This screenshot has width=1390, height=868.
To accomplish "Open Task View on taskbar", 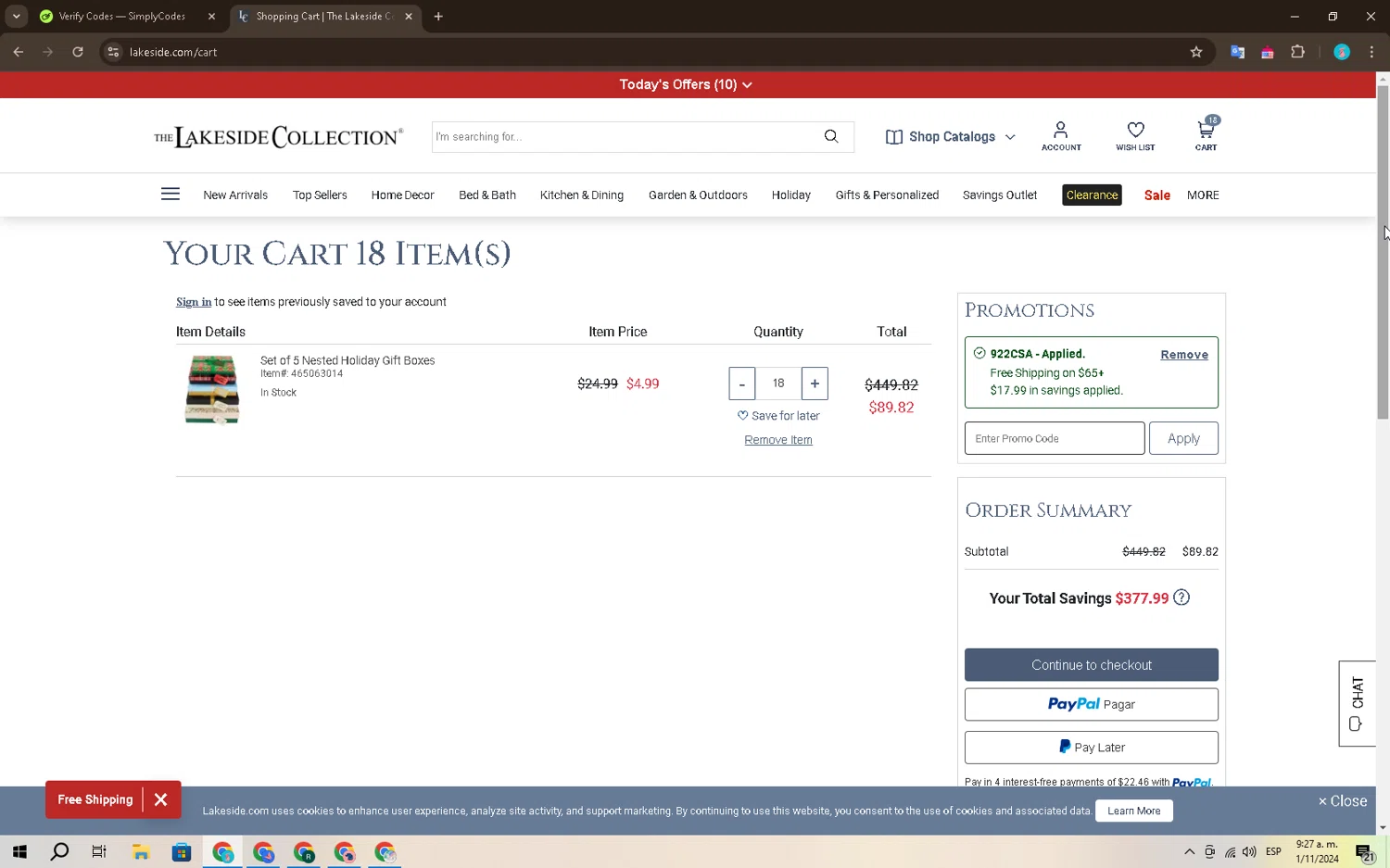I will (x=99, y=851).
